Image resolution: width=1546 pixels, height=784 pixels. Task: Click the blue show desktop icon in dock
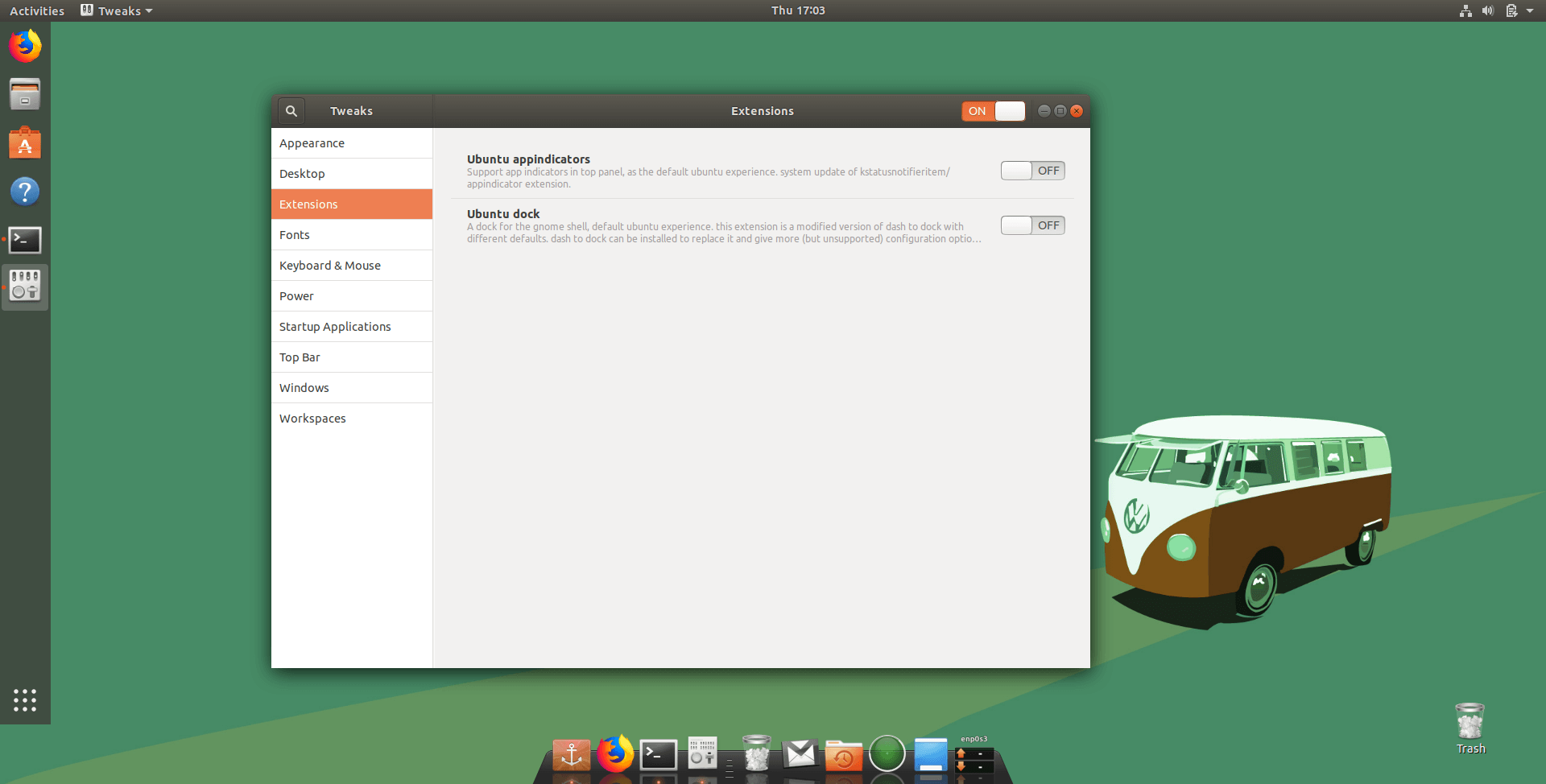[x=931, y=754]
